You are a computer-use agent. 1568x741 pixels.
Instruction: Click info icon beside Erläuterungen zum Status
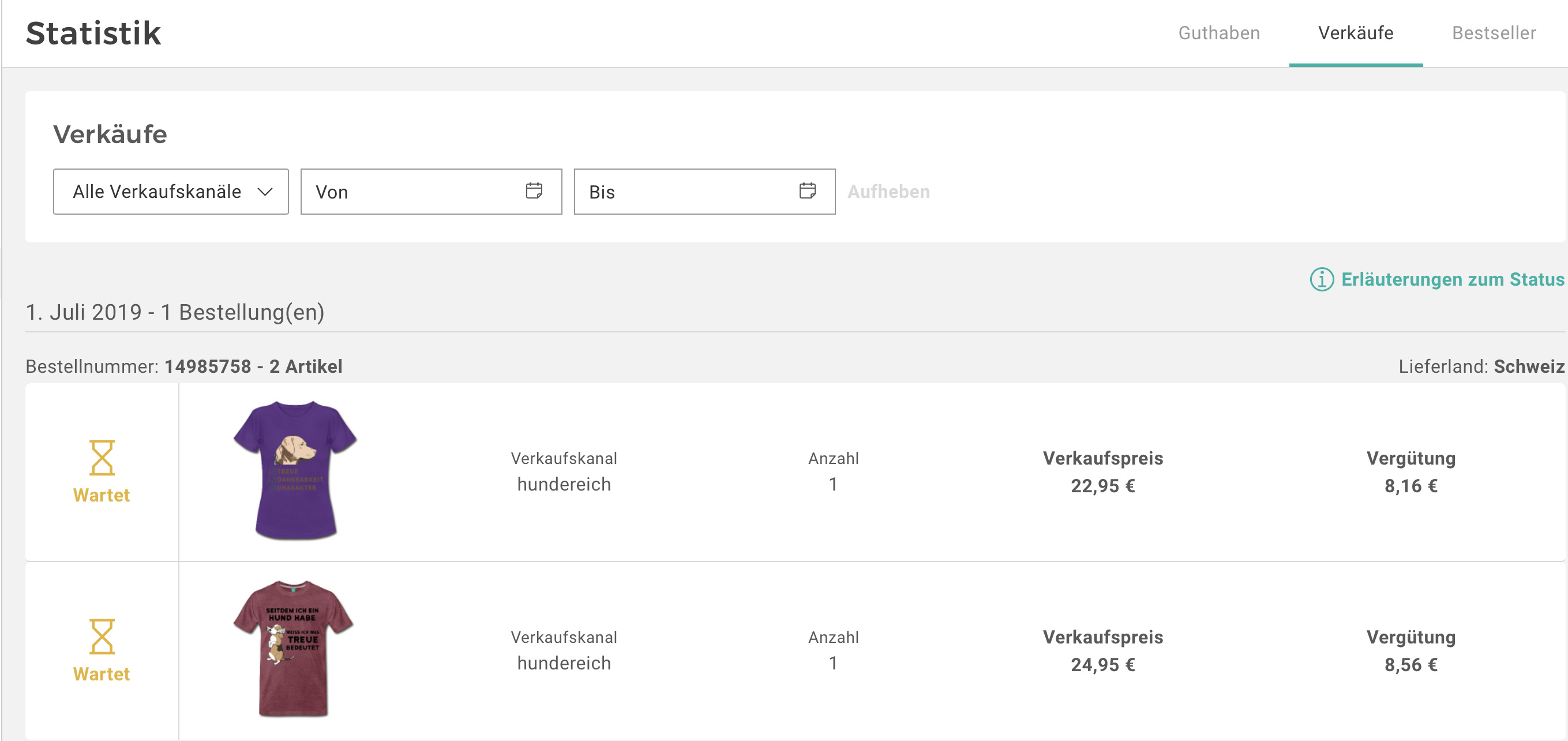(1322, 279)
